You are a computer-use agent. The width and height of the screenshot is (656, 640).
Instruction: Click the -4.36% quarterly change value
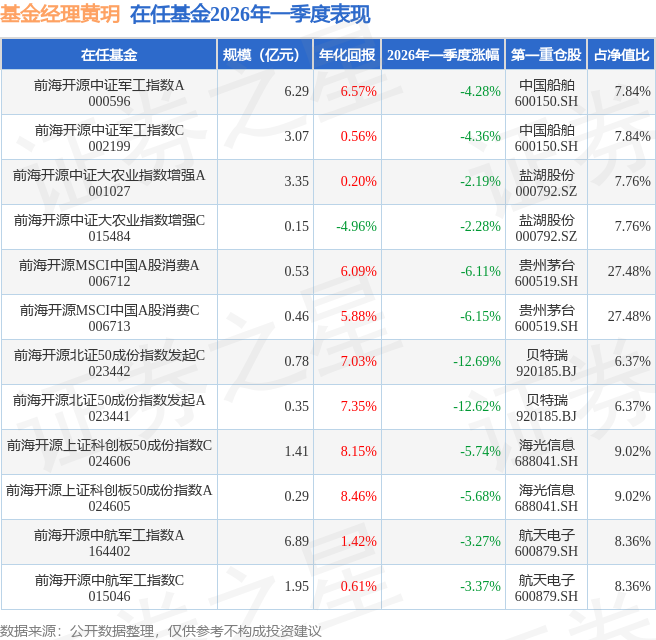click(x=480, y=136)
